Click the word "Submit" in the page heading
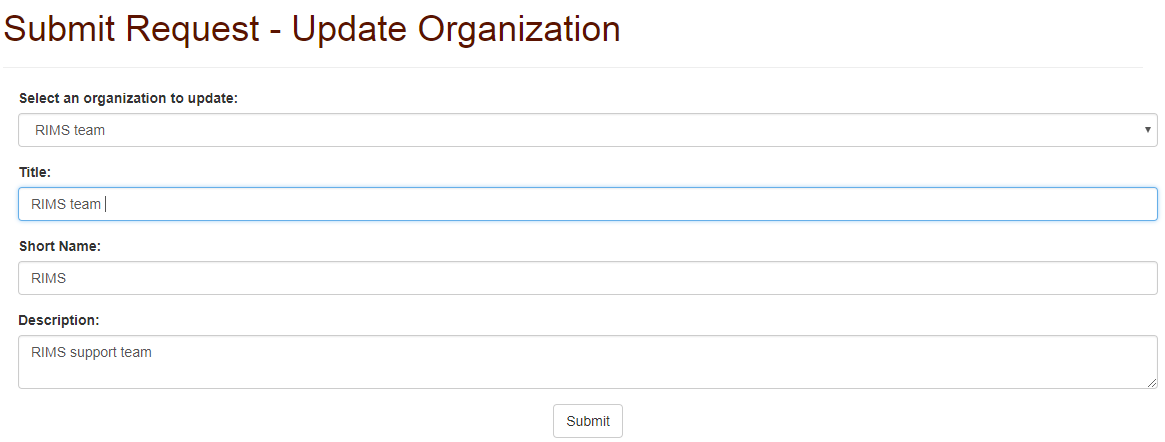This screenshot has height=442, width=1165. [61, 28]
